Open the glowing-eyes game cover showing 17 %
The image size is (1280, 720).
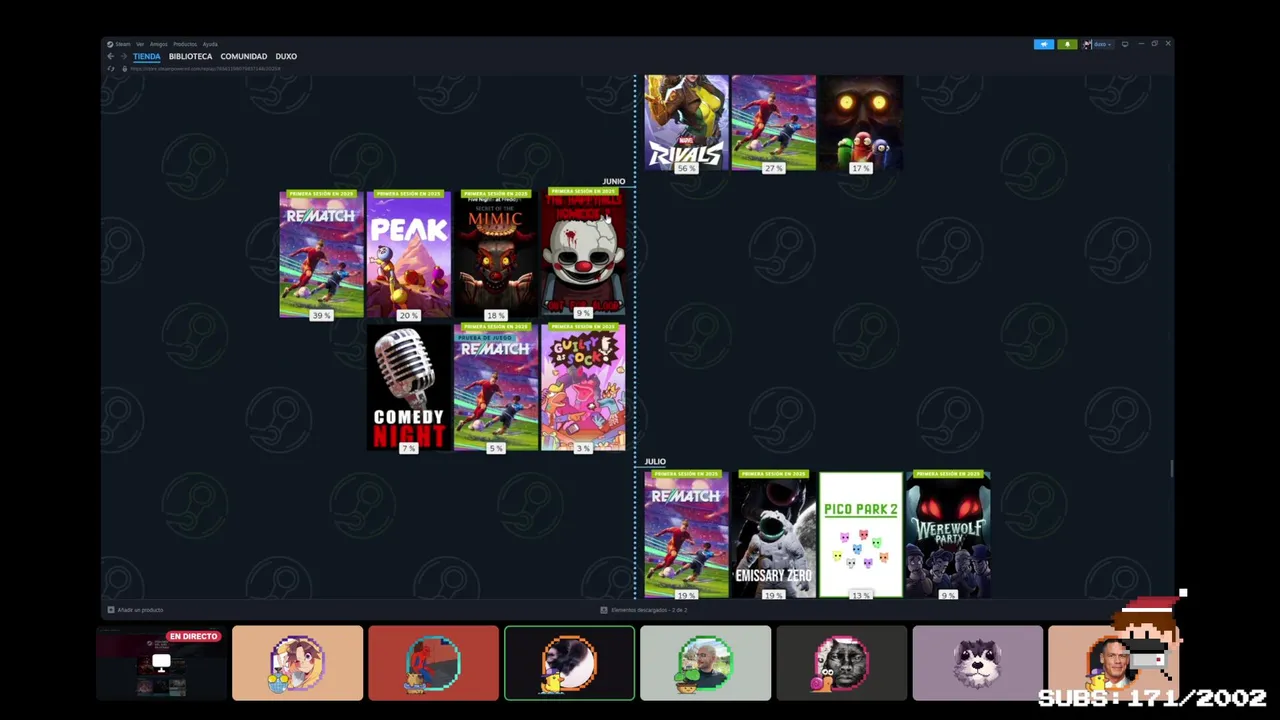click(861, 120)
